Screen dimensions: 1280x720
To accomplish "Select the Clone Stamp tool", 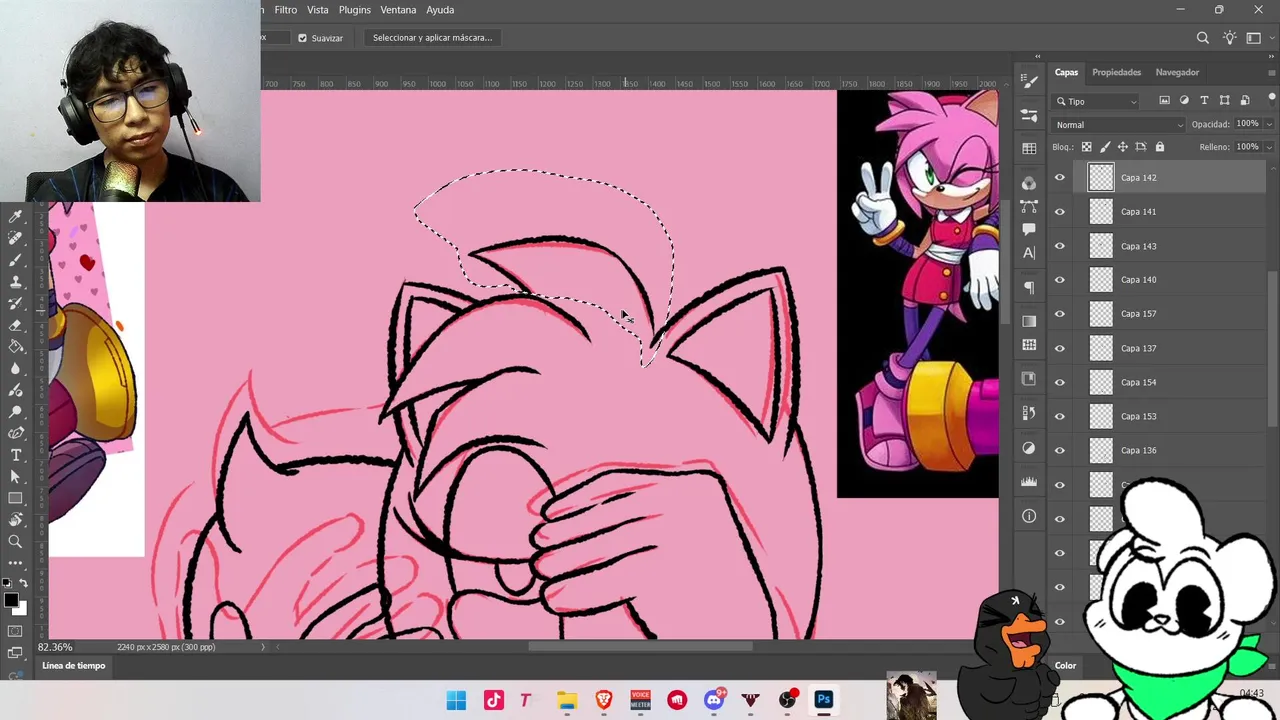I will point(15,282).
